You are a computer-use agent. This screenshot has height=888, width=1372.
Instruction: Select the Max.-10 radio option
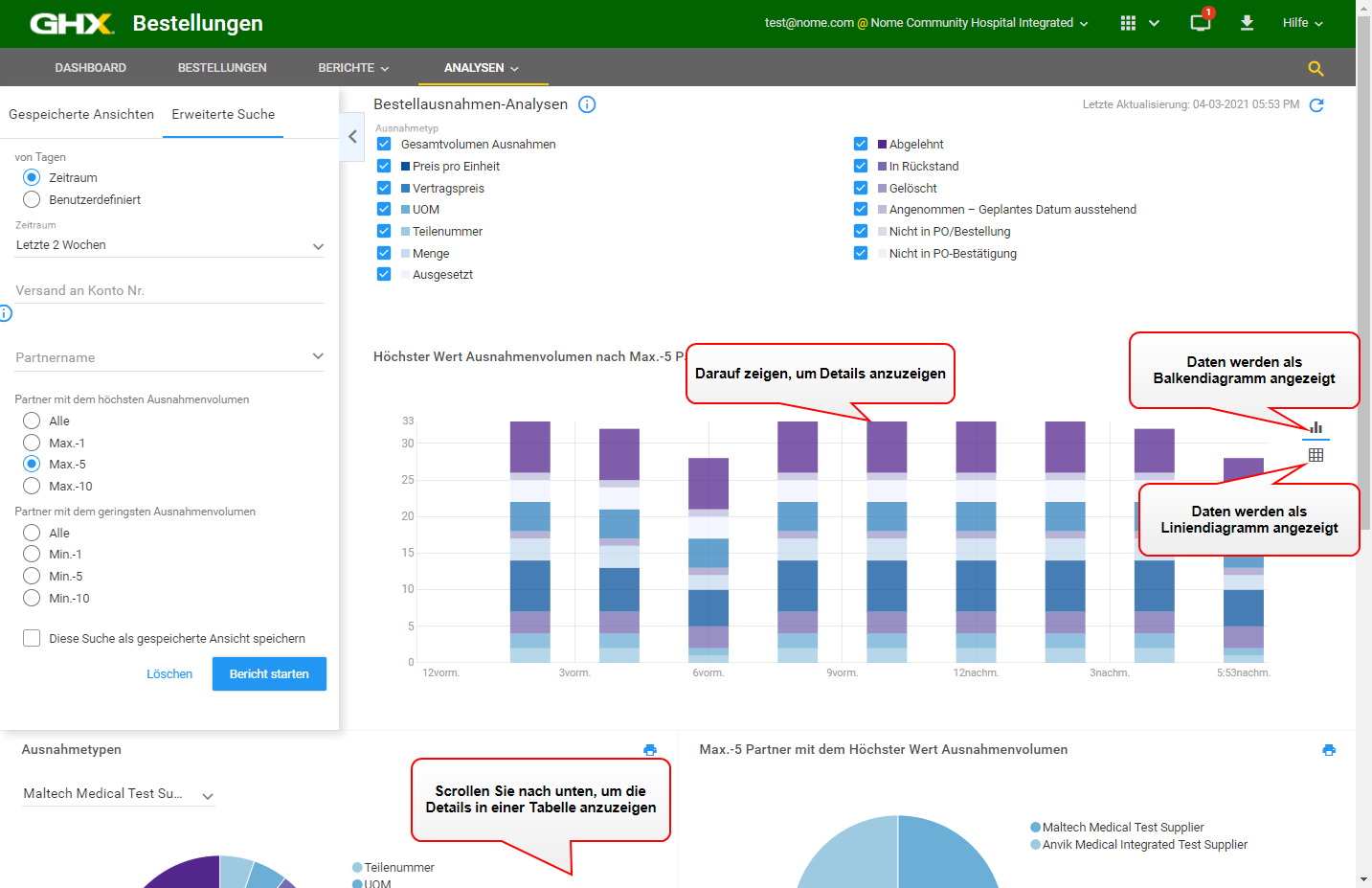pos(32,486)
